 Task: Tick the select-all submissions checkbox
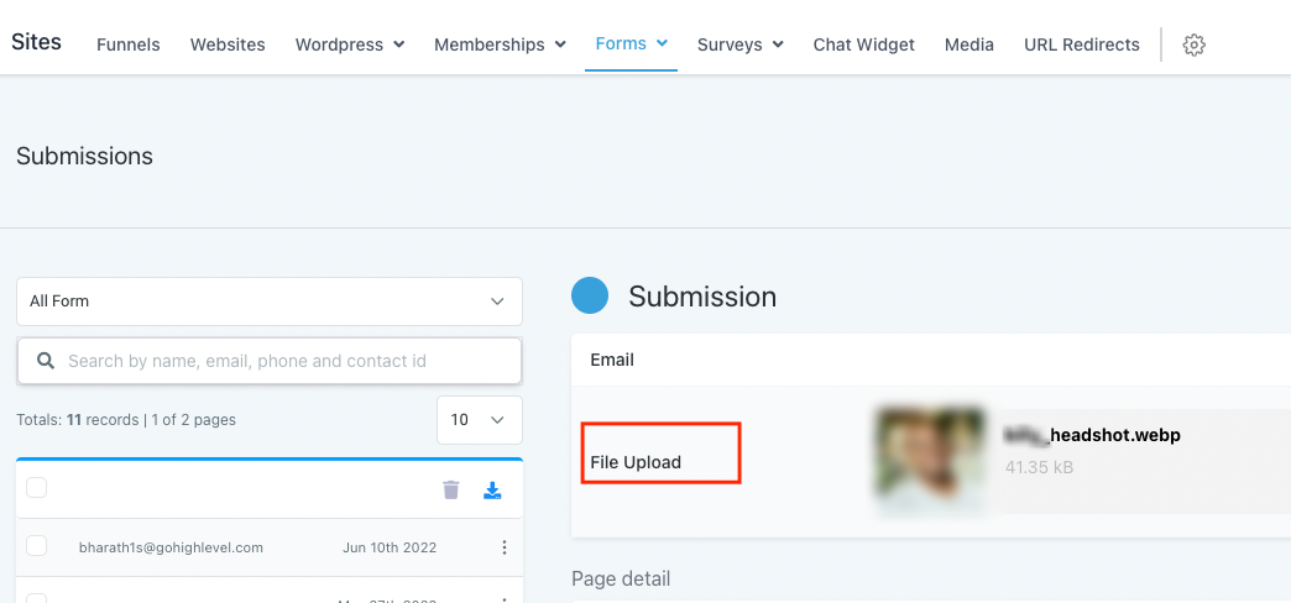[x=37, y=488]
